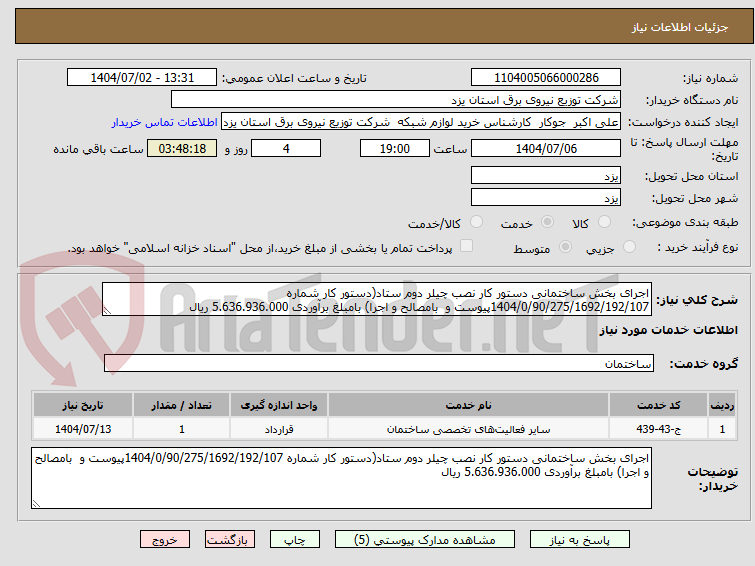Click the گروه خدمت field ساختمان

coord(378,363)
